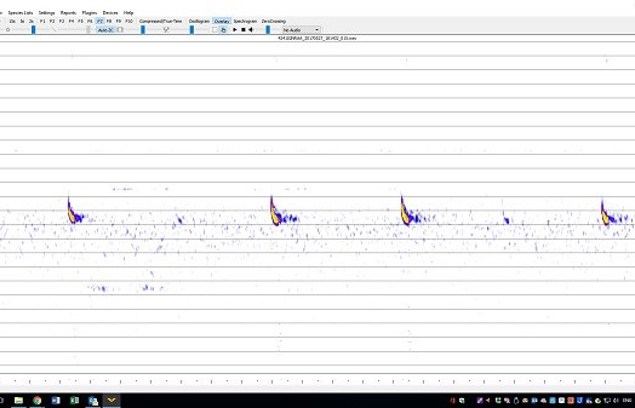Open the Species Lists menu
The image size is (635, 408).
[x=20, y=12]
